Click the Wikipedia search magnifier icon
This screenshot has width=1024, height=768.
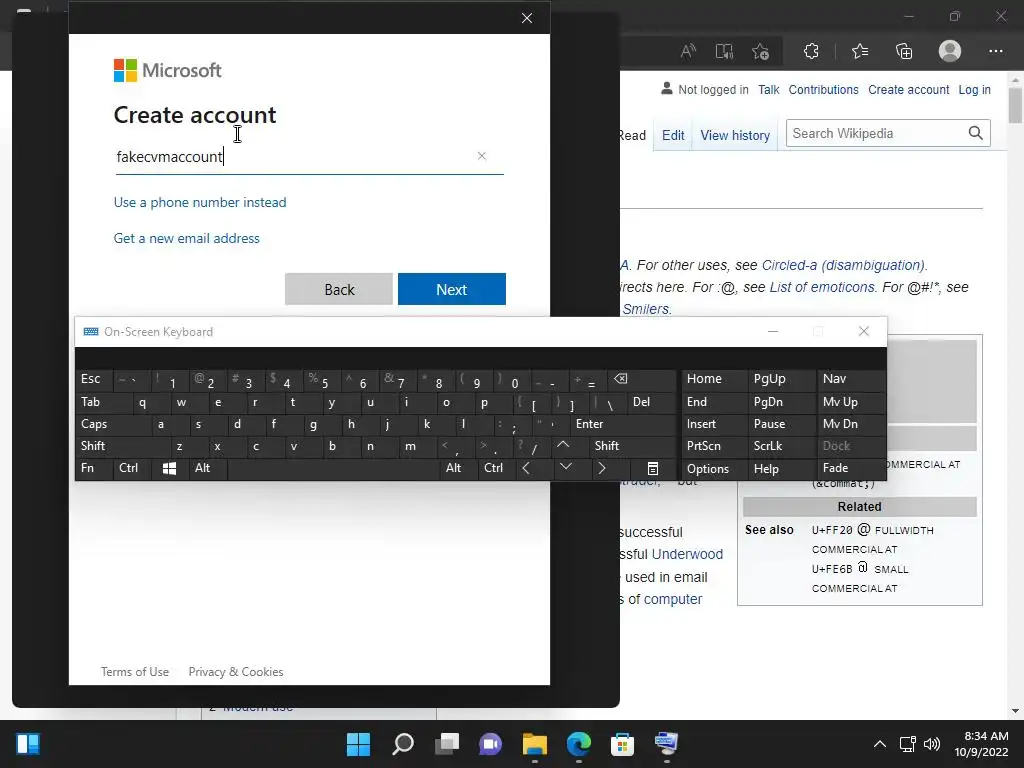coord(975,133)
